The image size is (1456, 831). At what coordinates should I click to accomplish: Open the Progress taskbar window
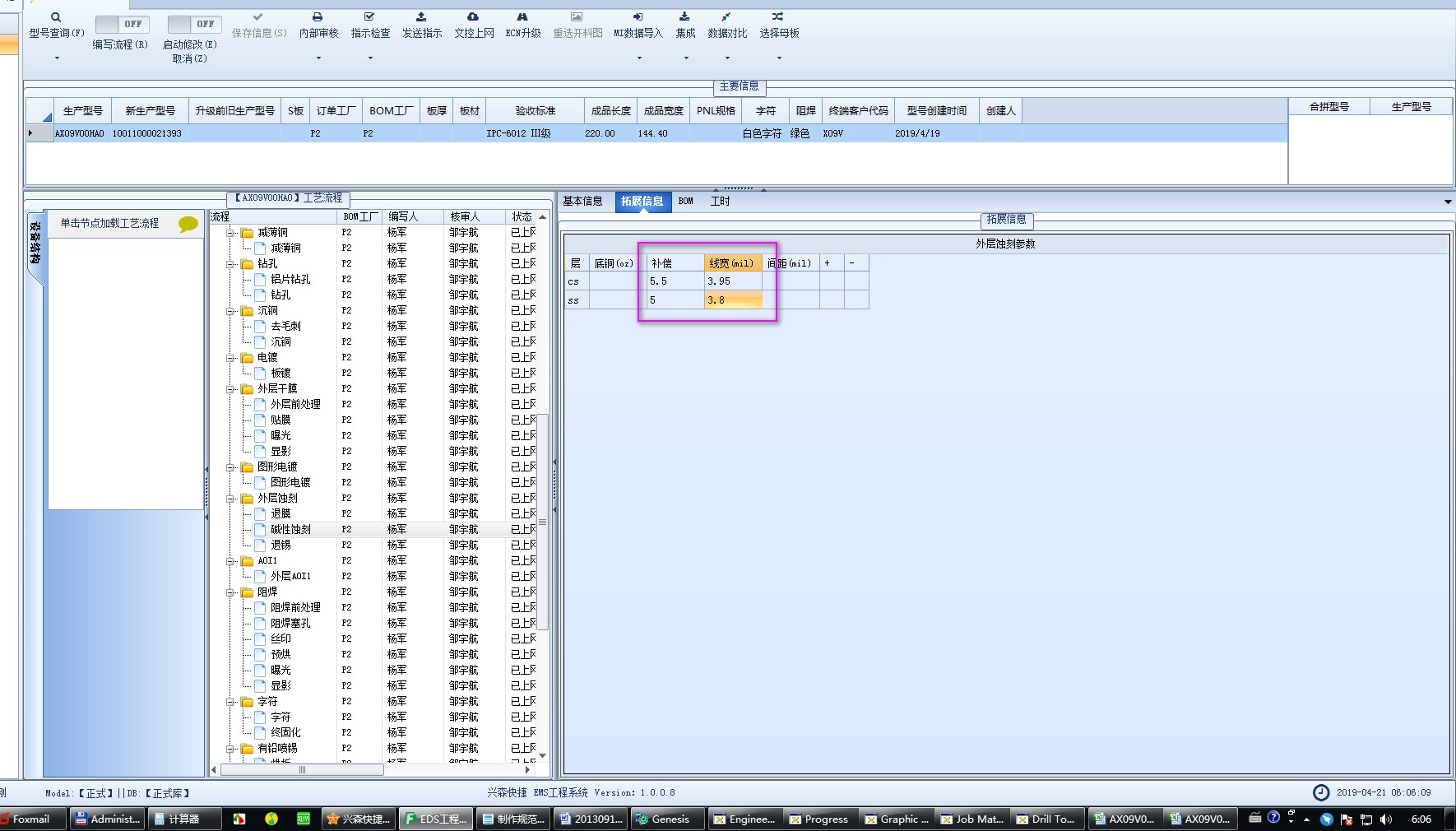819,819
